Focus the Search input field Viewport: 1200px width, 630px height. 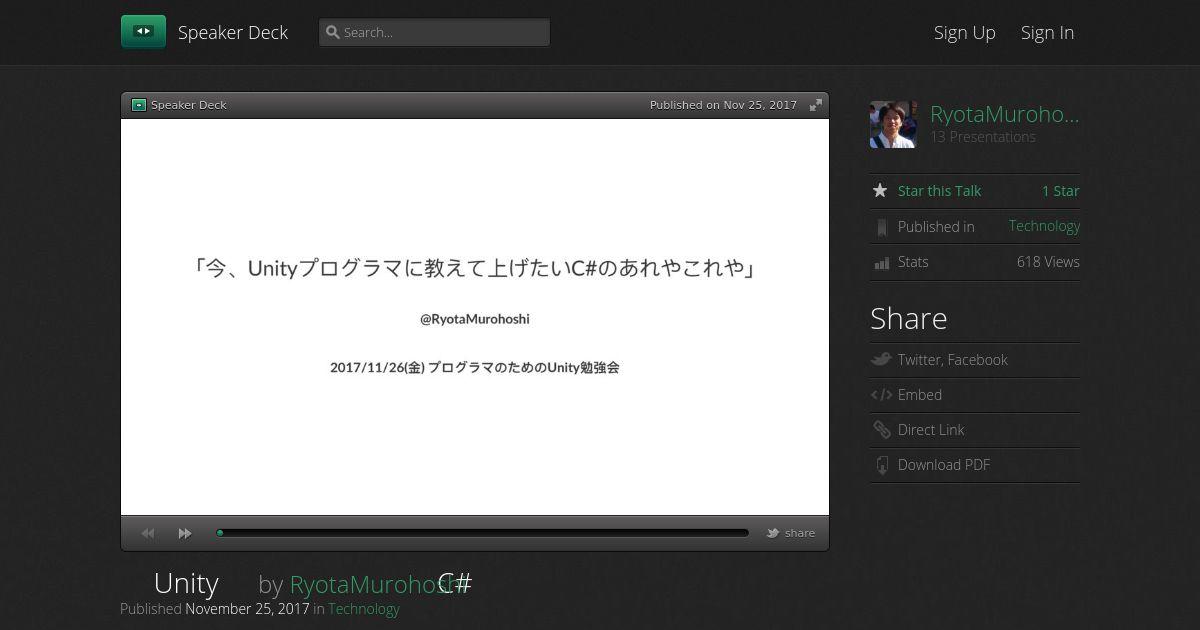pyautogui.click(x=434, y=32)
